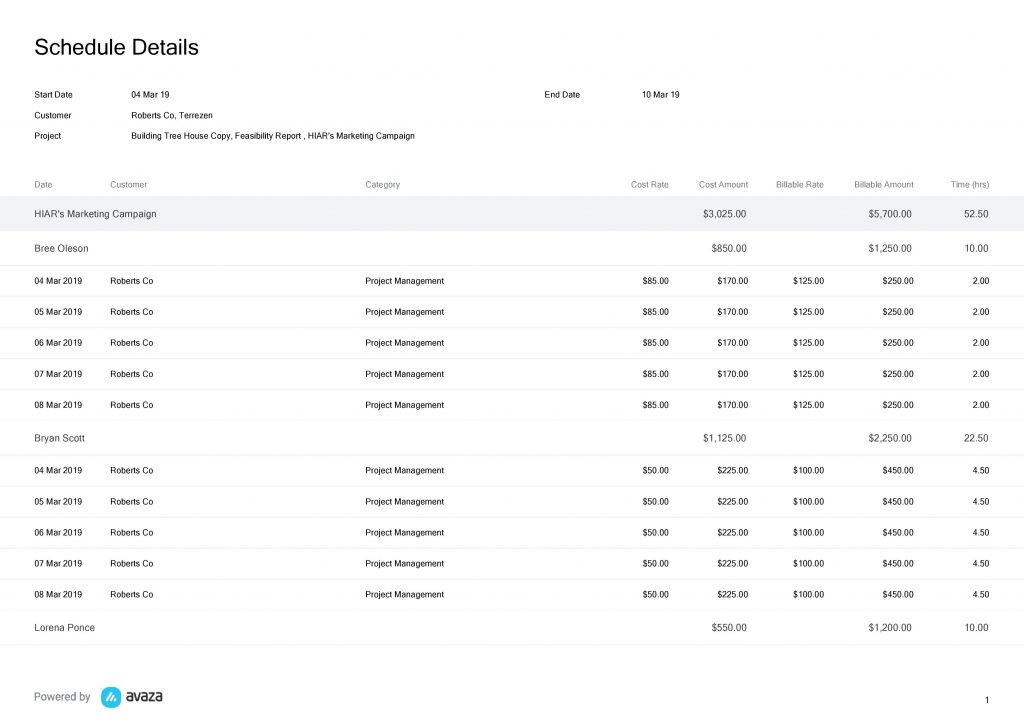
Task: Collapse the HIAR's Marketing Campaign section
Action: point(95,214)
